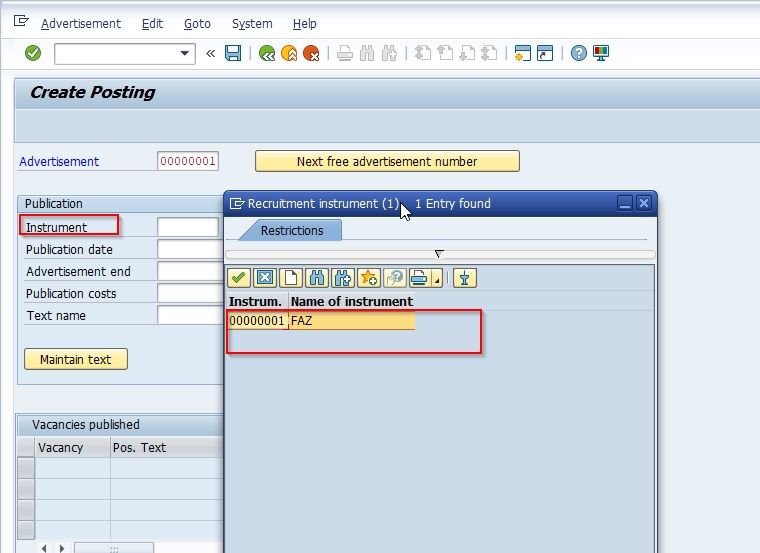This screenshot has width=760, height=553.
Task: Click the First Page icon
Action: (423, 53)
